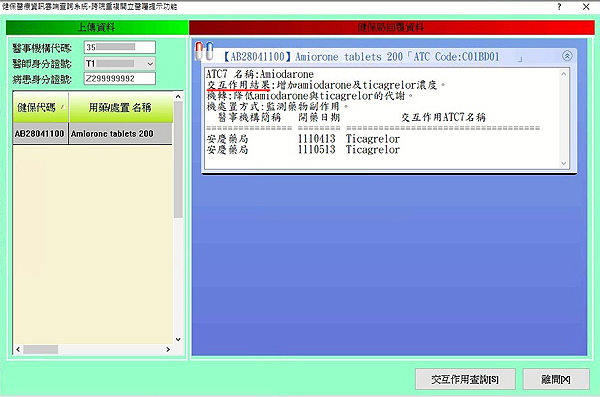
Task: Click 交互作用查詢[S] button
Action: pyautogui.click(x=465, y=379)
